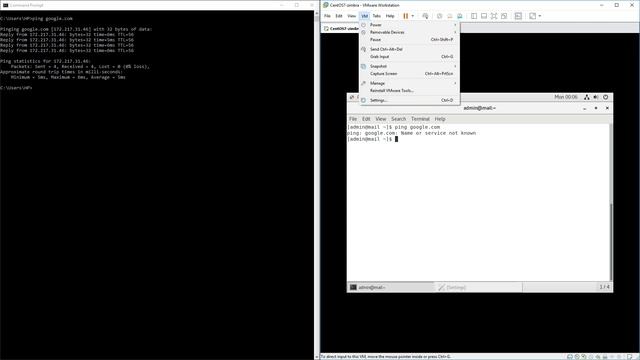Click the Command Prompt title bar icon
The width and height of the screenshot is (640, 360).
click(x=5, y=5)
